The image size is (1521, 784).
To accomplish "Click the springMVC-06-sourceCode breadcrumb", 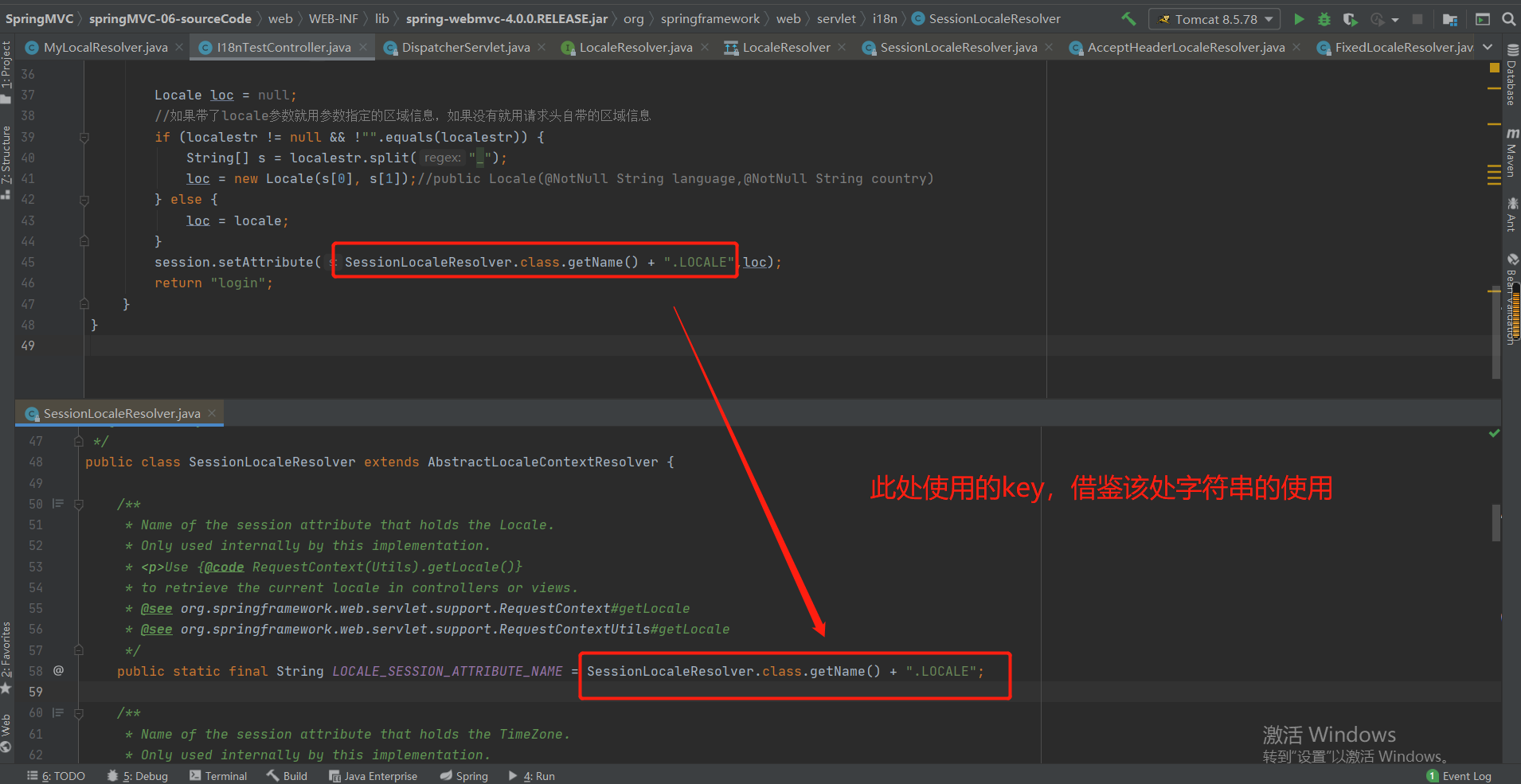I will [x=170, y=18].
